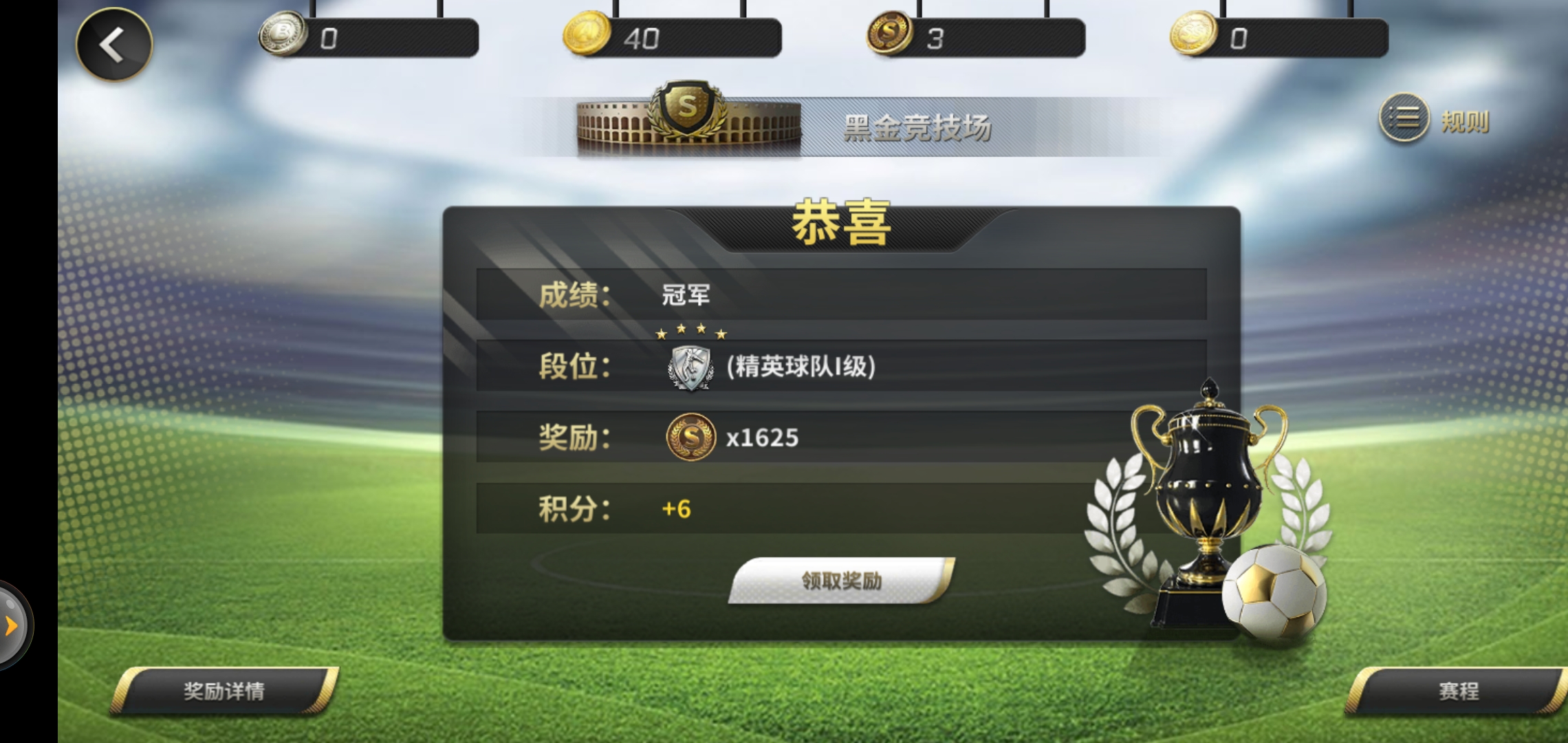Tap the black gold trophy image

pyautogui.click(x=1208, y=502)
